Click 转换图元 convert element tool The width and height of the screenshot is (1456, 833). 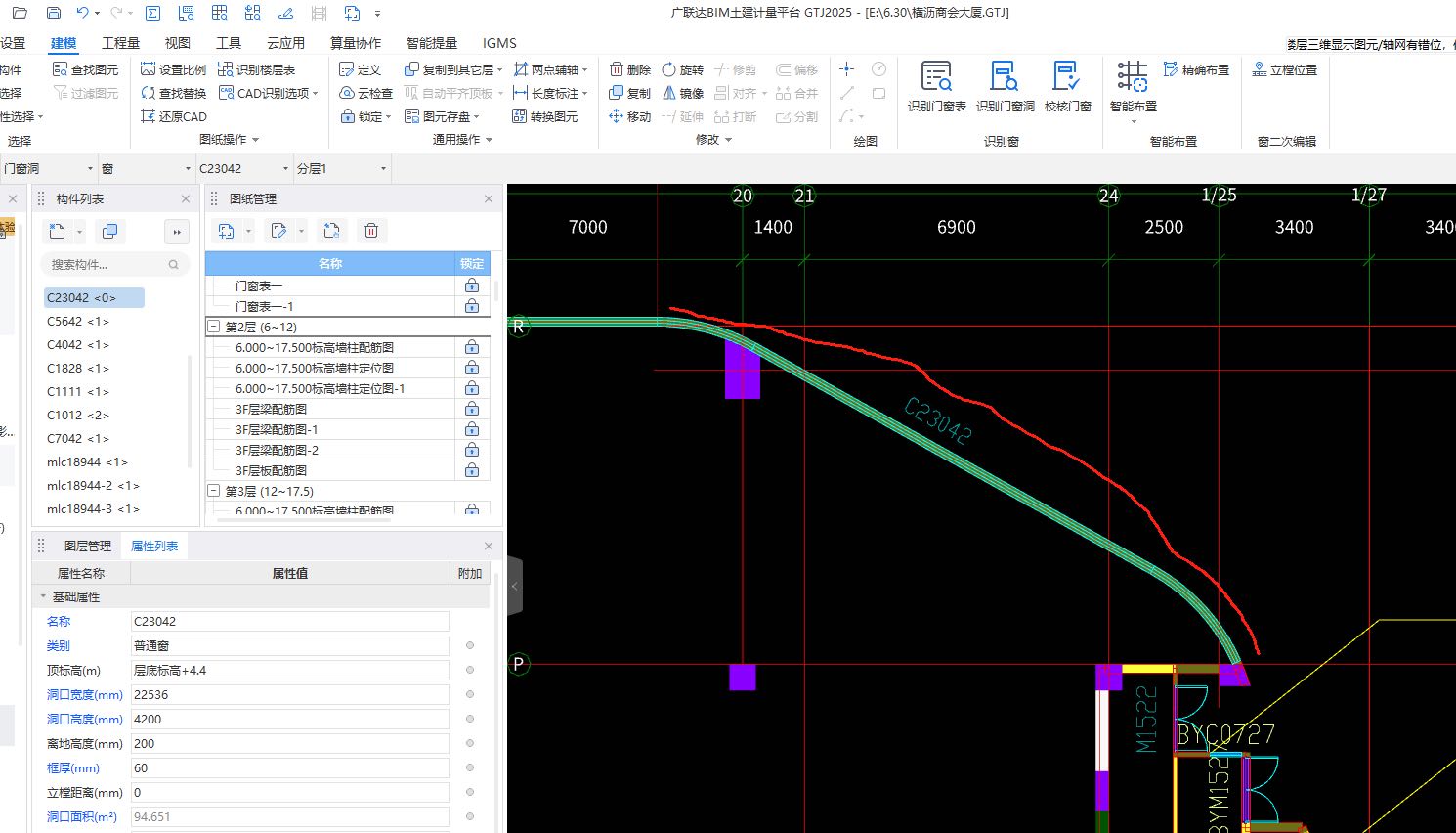[x=544, y=116]
